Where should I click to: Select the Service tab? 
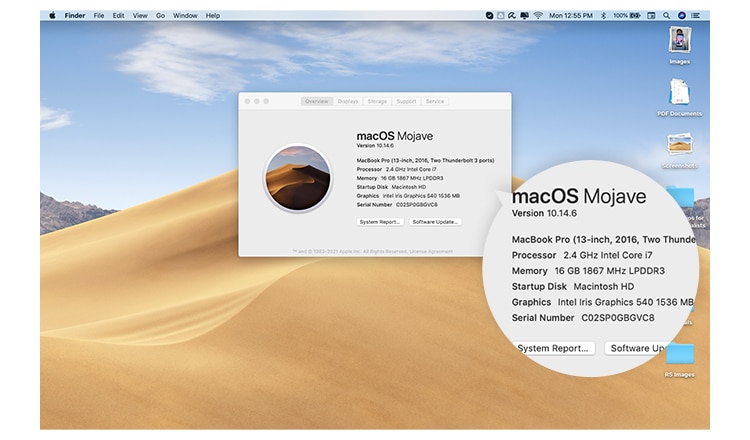[435, 101]
